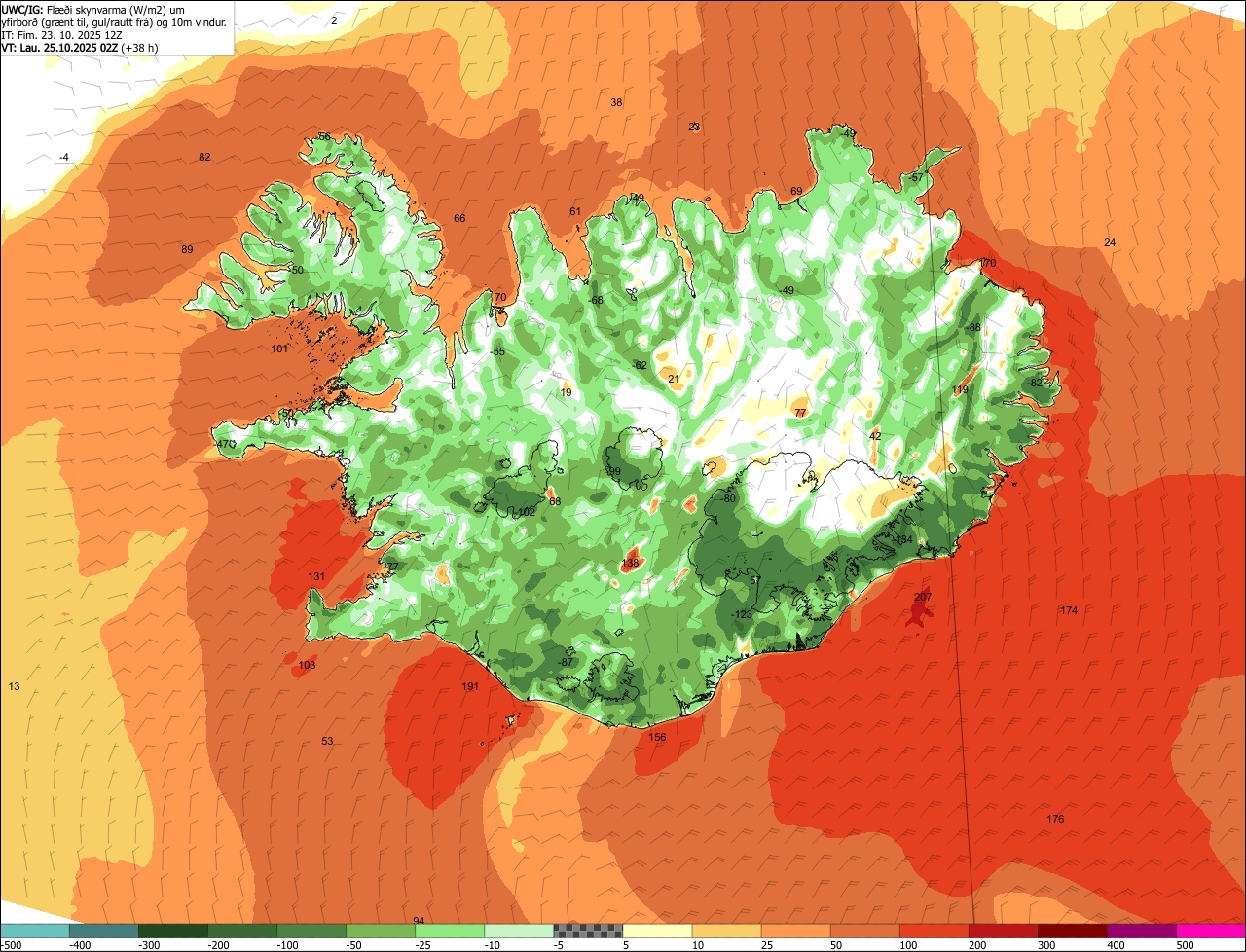Click the map value 101 in the western bay

(279, 348)
